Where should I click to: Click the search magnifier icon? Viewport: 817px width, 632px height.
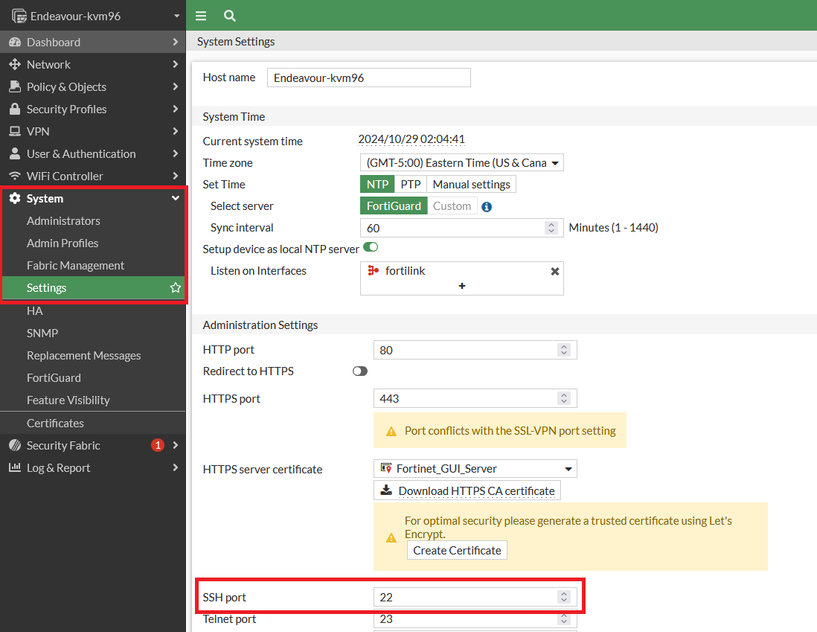coord(230,16)
